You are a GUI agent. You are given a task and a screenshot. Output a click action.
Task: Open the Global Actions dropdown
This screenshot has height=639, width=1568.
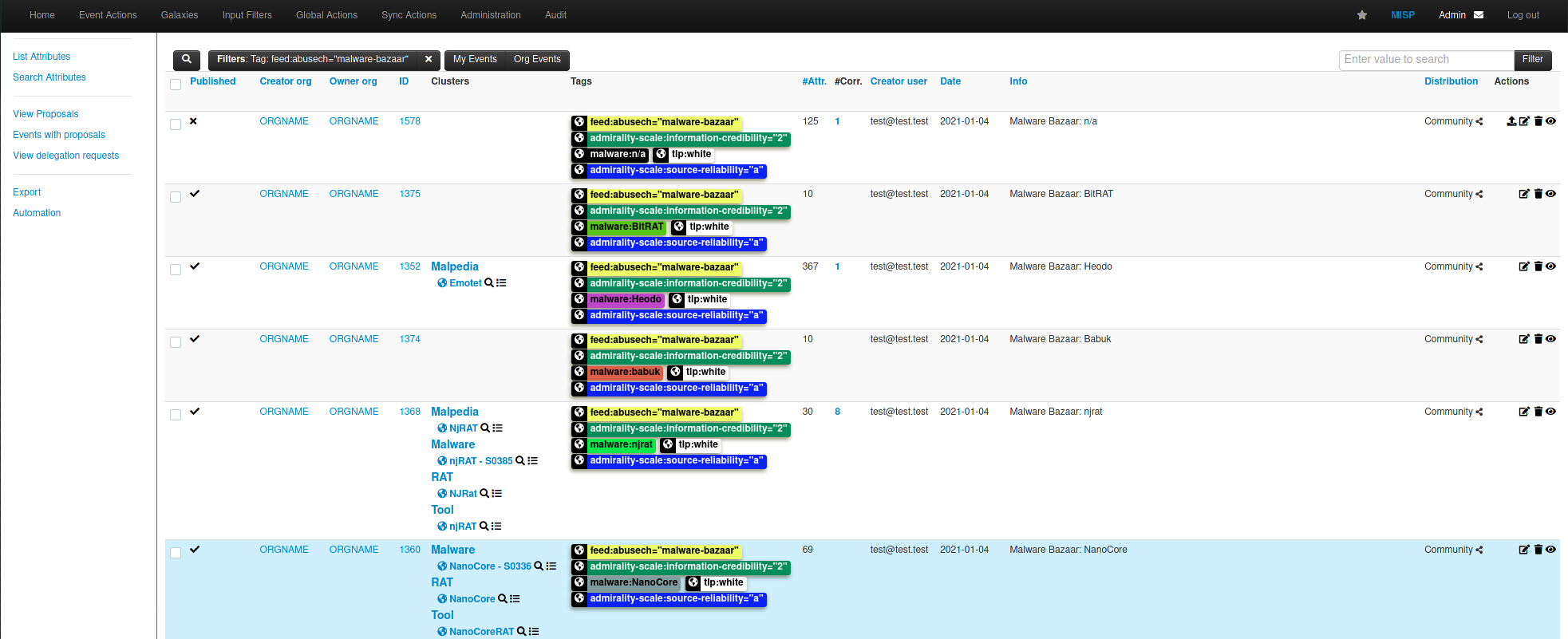point(326,15)
